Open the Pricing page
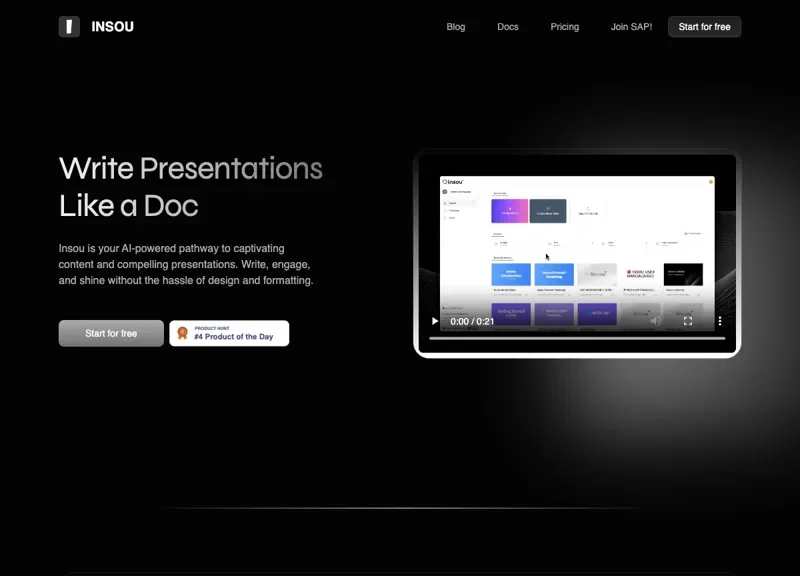800x576 pixels. 564,27
